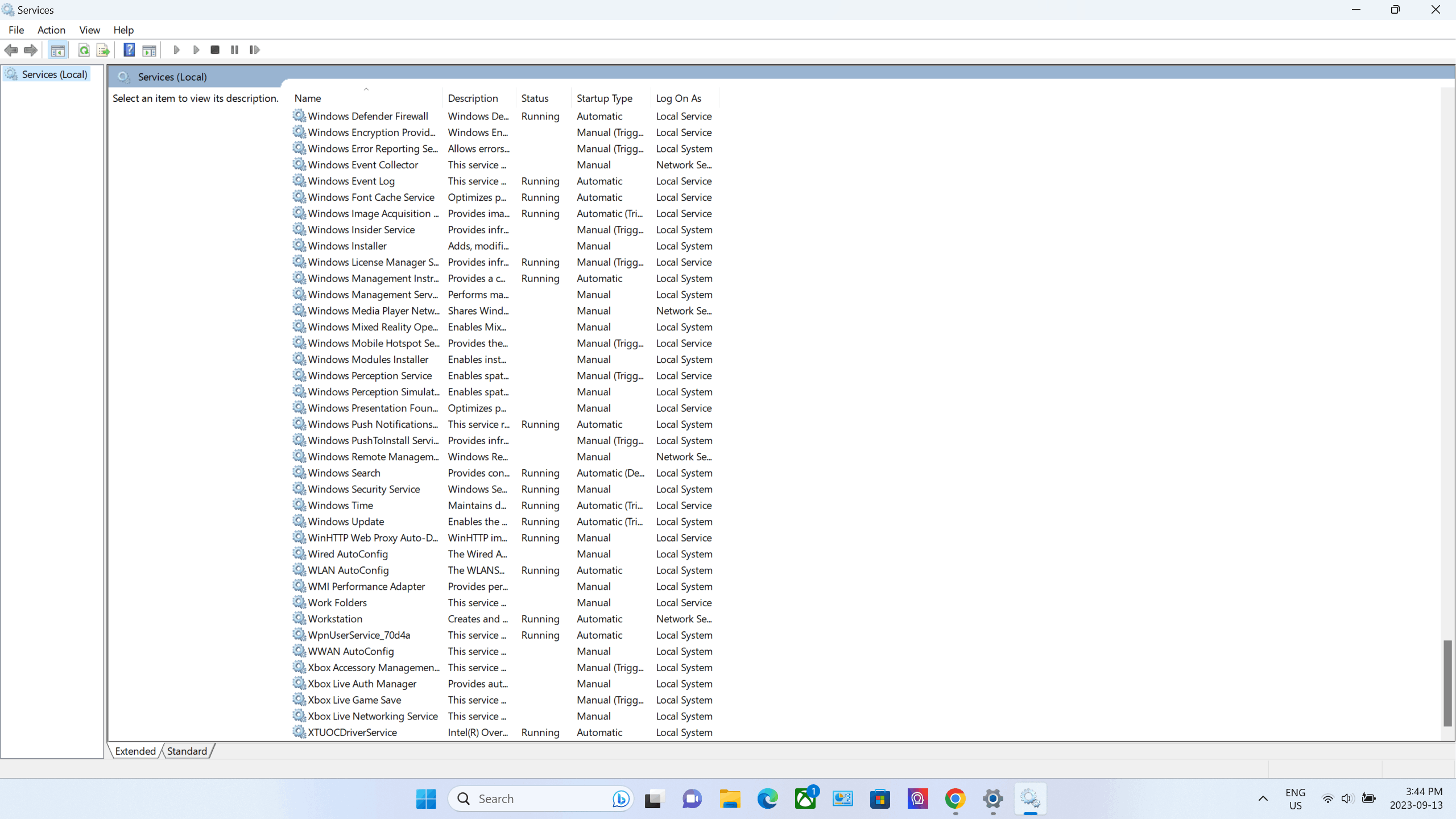The width and height of the screenshot is (1456, 819).
Task: Select Services (Local) in the console tree
Action: tap(55, 75)
